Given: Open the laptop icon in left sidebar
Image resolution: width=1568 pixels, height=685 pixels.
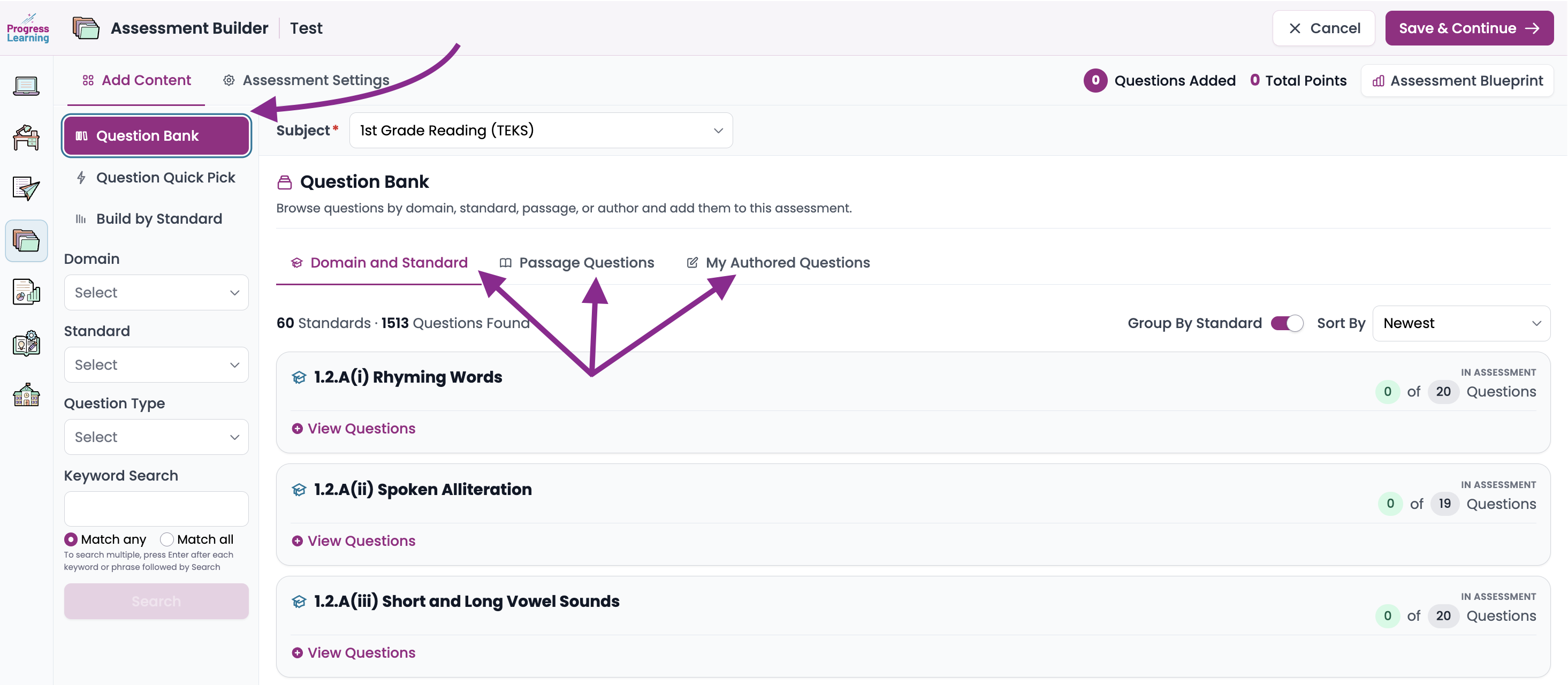Looking at the screenshot, I should pyautogui.click(x=26, y=86).
